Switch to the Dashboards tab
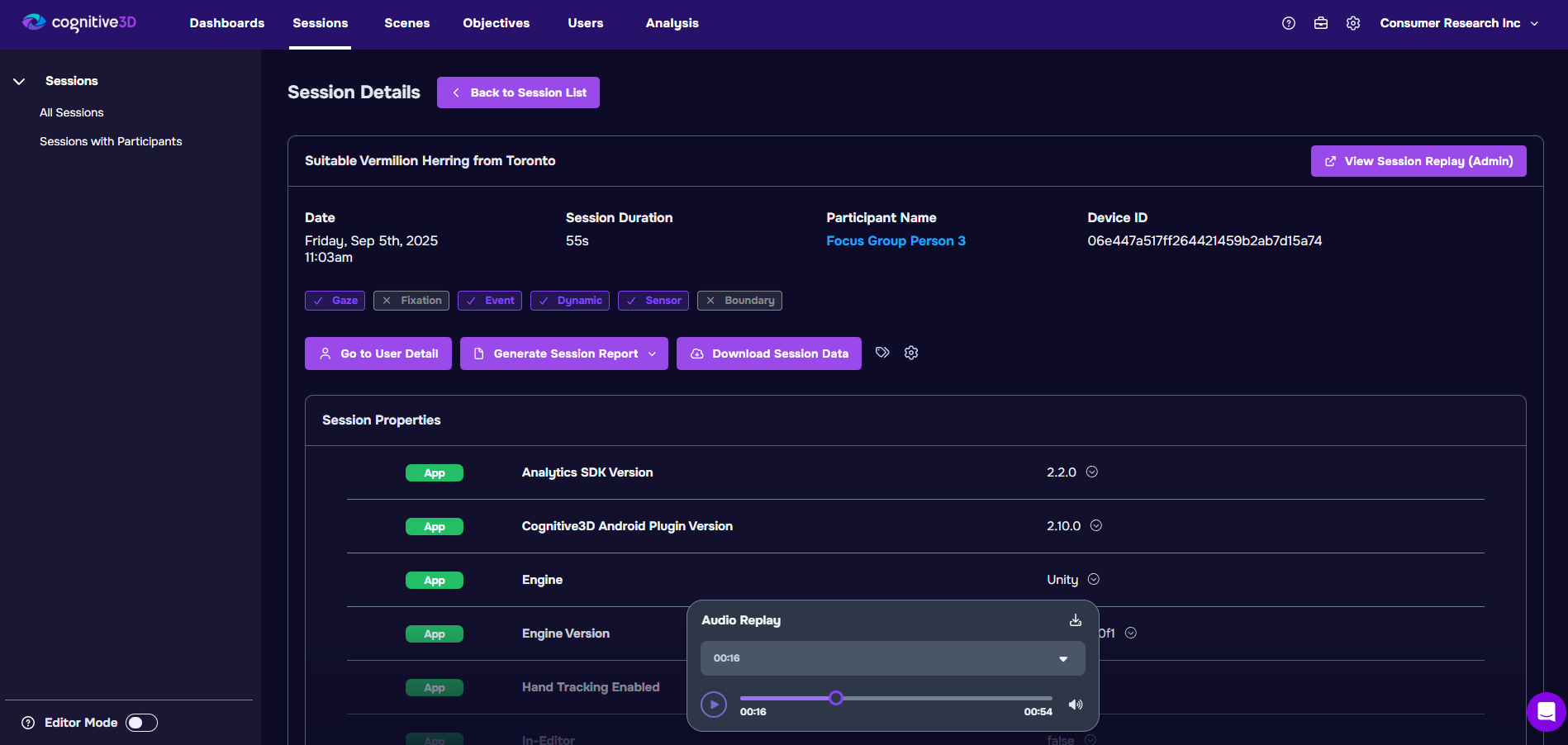 pyautogui.click(x=227, y=23)
